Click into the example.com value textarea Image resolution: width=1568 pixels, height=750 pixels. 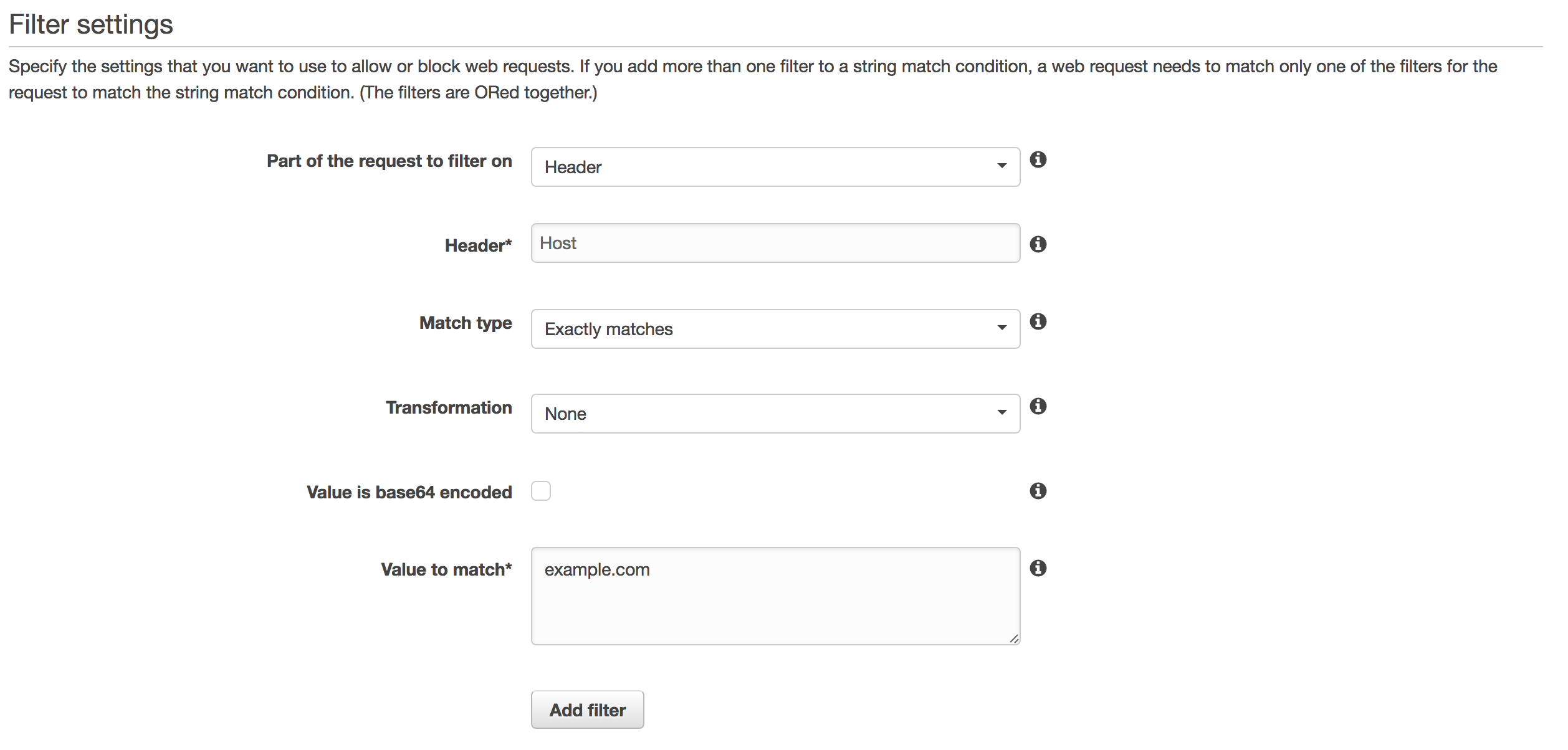775,596
